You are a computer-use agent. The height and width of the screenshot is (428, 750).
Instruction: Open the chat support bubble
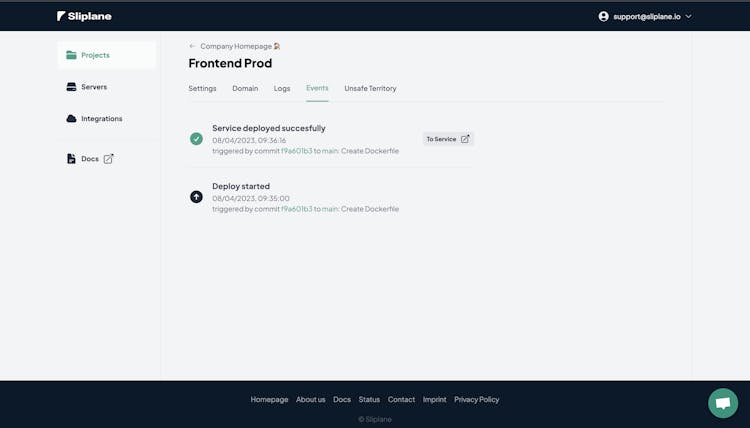pos(722,402)
